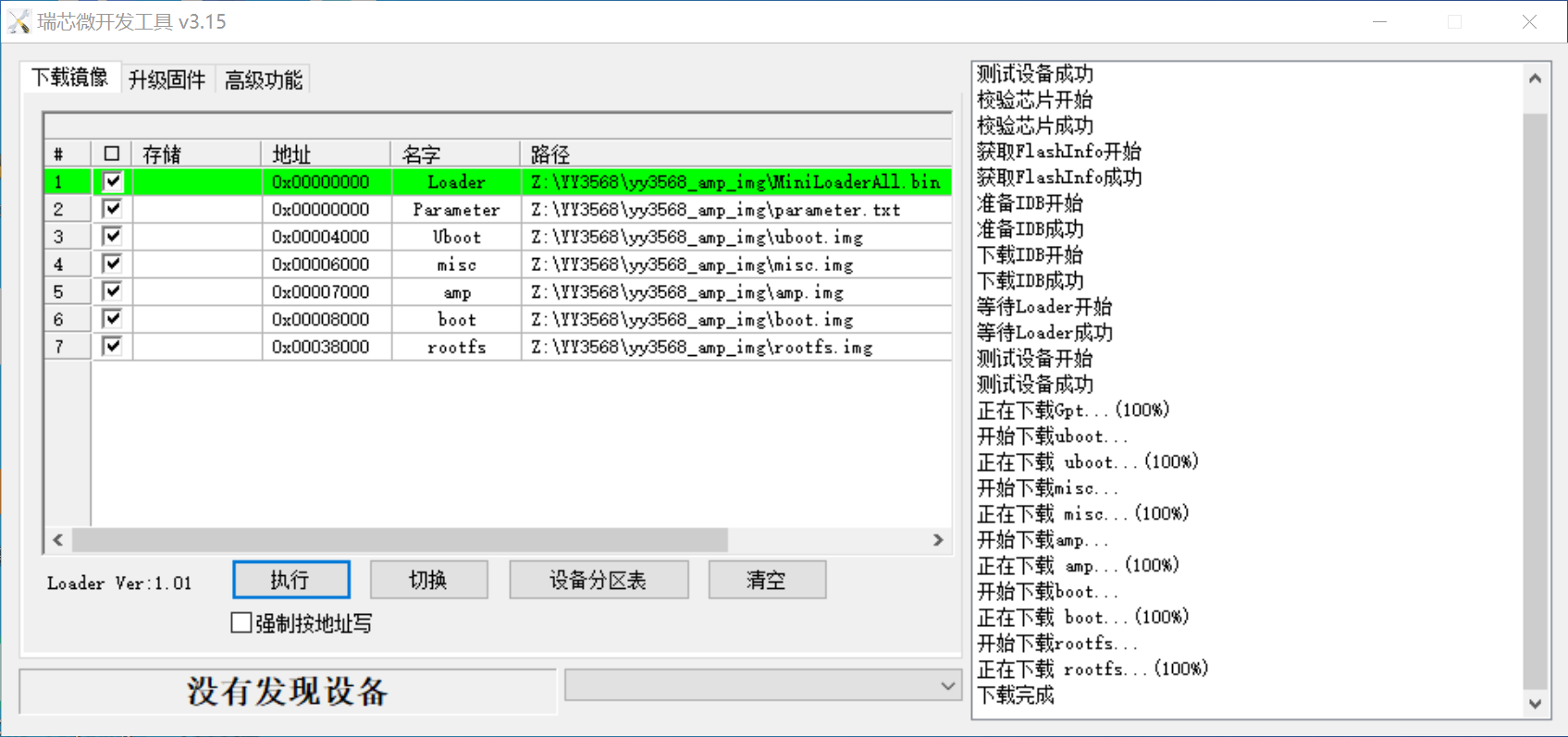The width and height of the screenshot is (1568, 737).
Task: Click the app wrench icon in title bar
Action: [x=19, y=21]
